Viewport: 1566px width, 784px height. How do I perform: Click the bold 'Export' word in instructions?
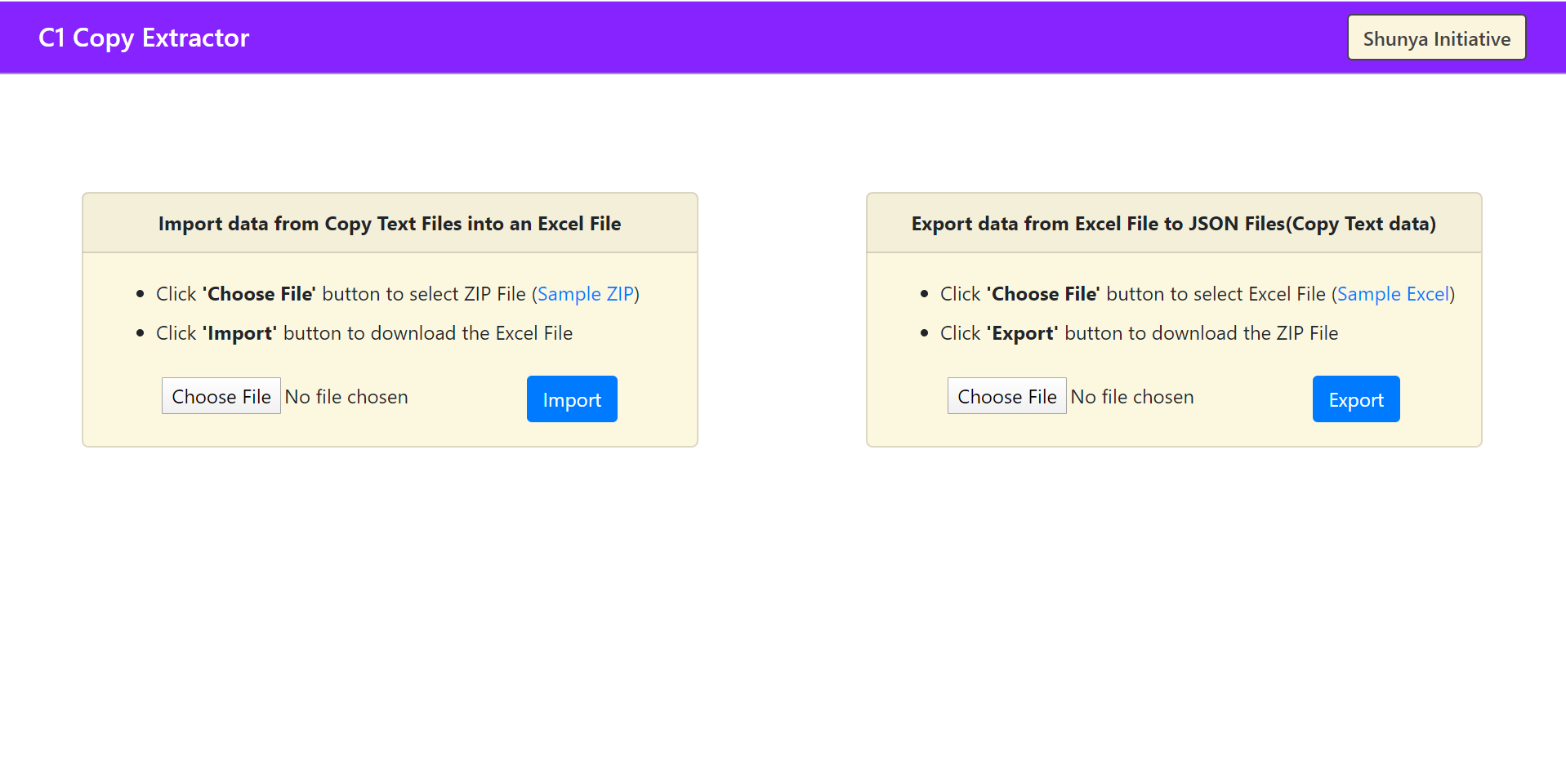point(1023,333)
